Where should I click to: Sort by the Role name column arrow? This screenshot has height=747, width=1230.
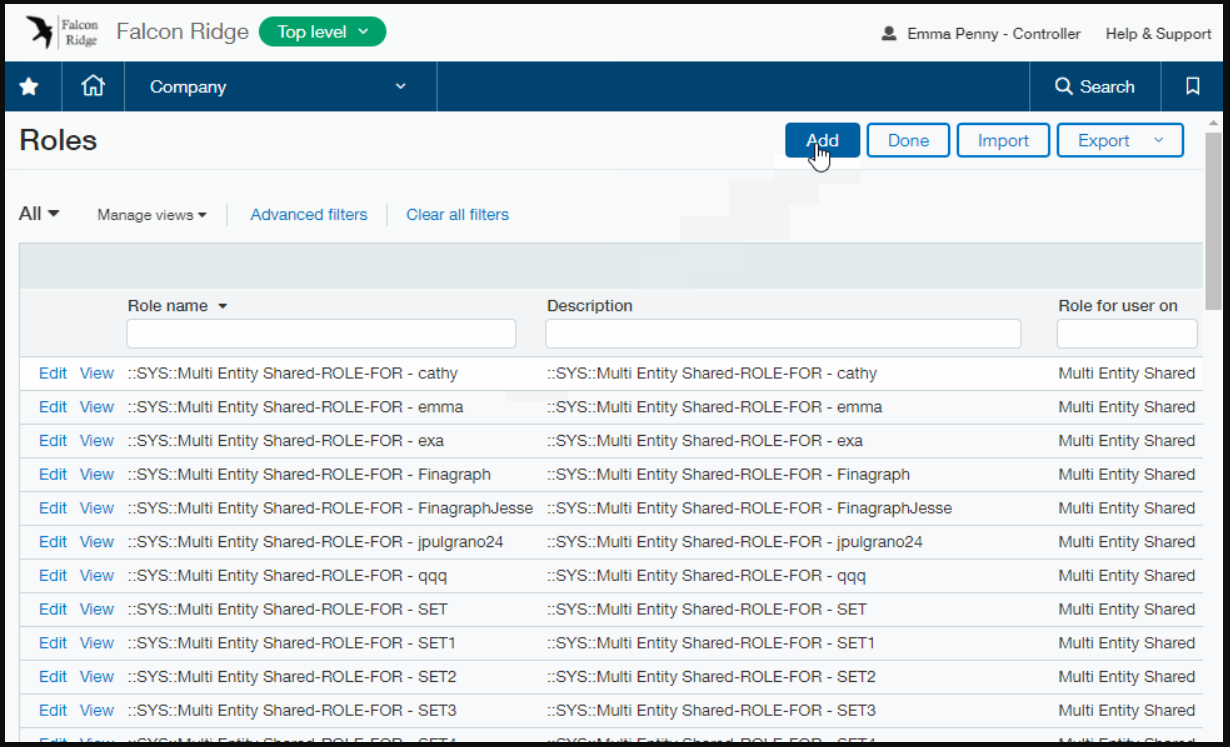tap(222, 307)
